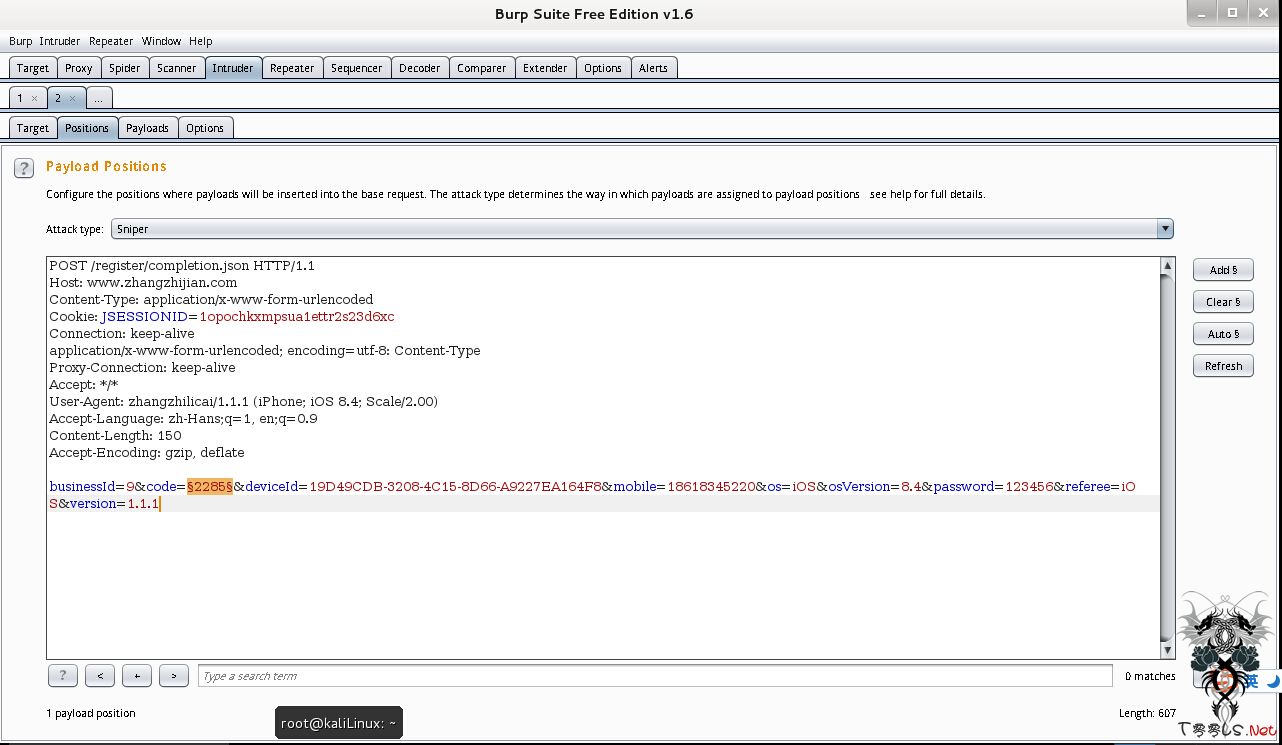Close intruder attack tab 1
1282x745 pixels.
34,98
